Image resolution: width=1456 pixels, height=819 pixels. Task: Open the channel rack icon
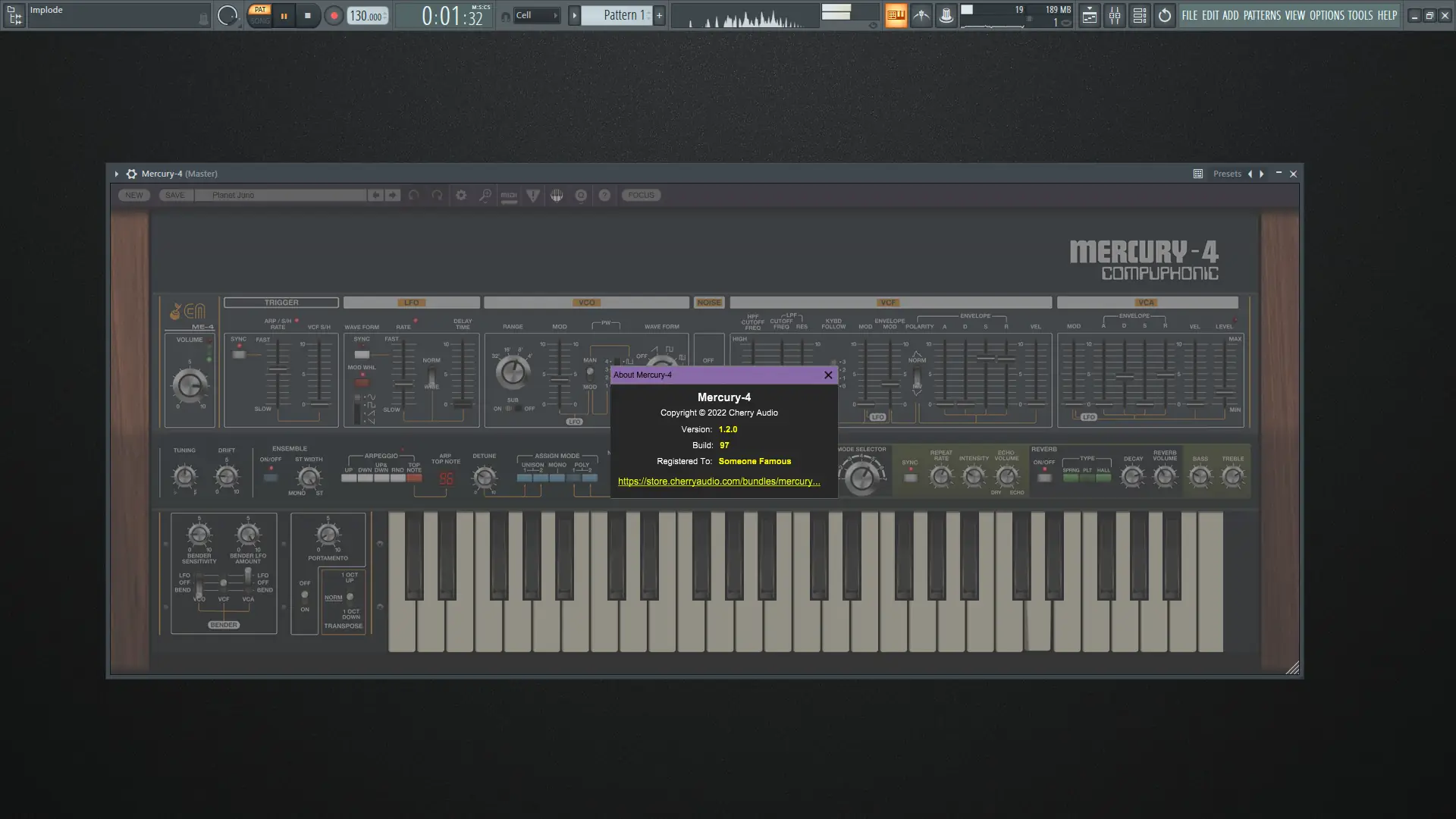click(1139, 15)
